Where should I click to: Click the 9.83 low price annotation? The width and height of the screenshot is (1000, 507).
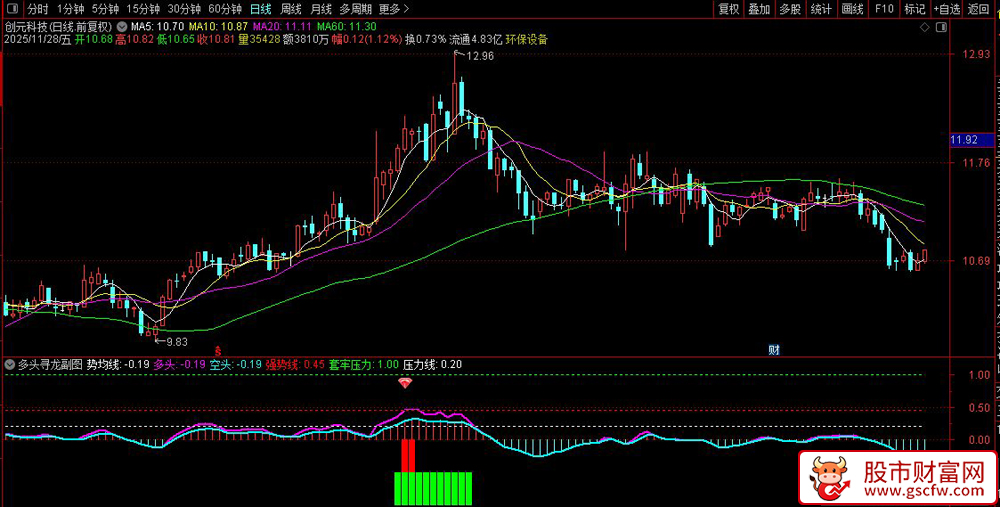tap(177, 342)
